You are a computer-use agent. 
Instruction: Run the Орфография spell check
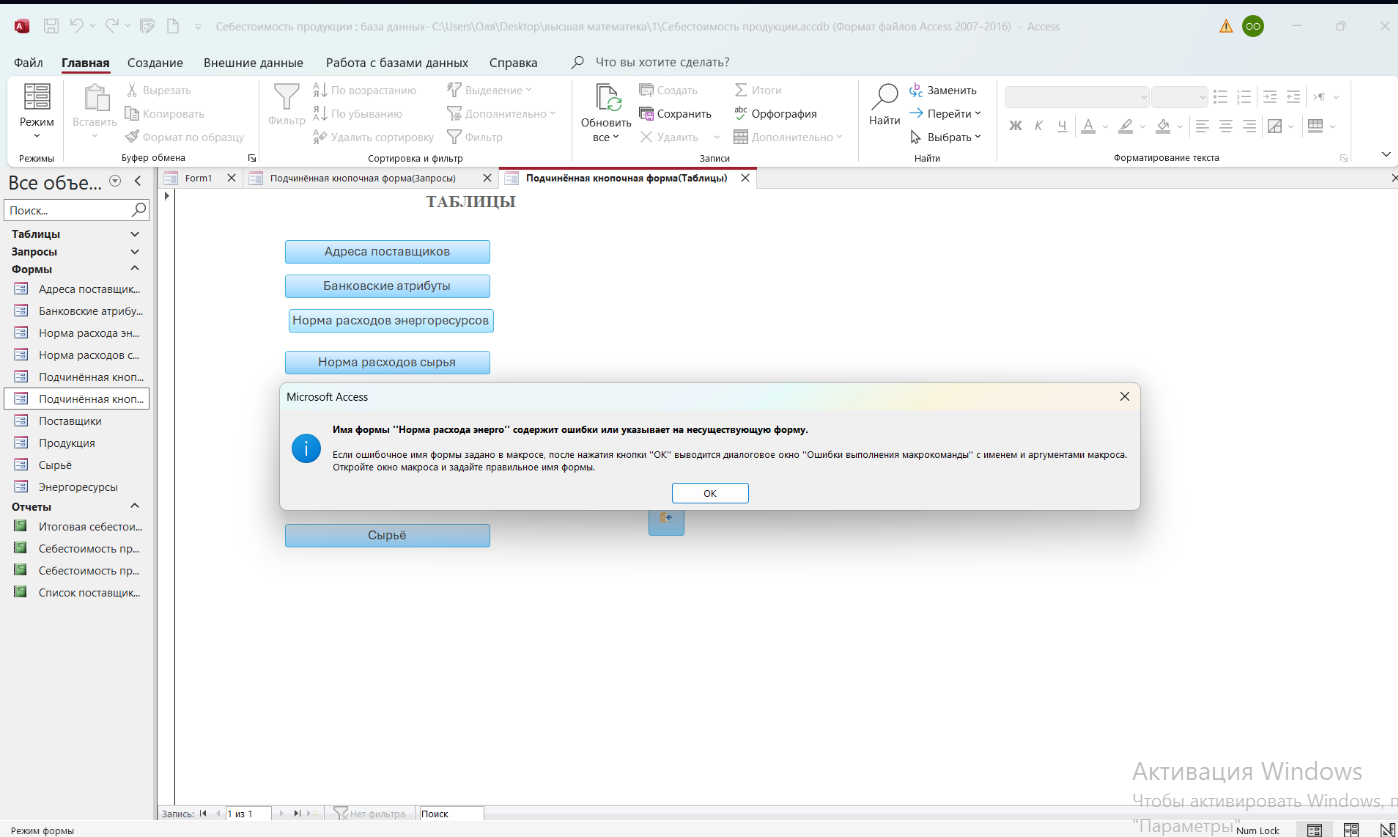pos(775,114)
